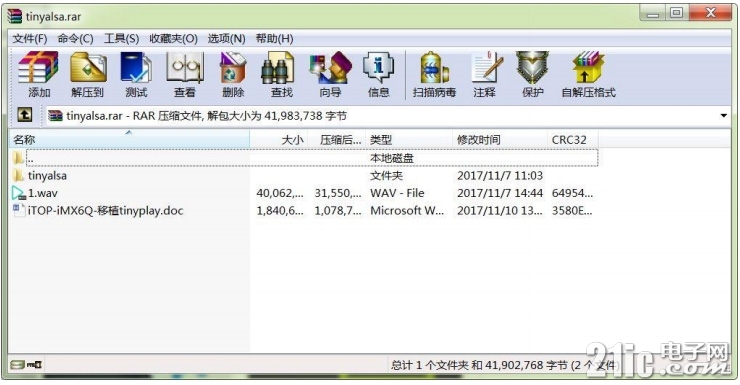Open the 收藏夹(O) menu

[173, 39]
